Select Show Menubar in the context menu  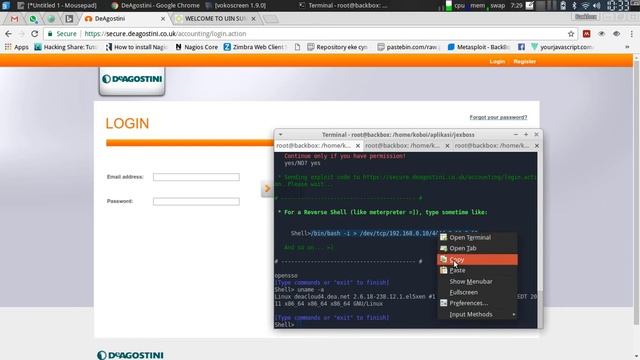click(477, 281)
